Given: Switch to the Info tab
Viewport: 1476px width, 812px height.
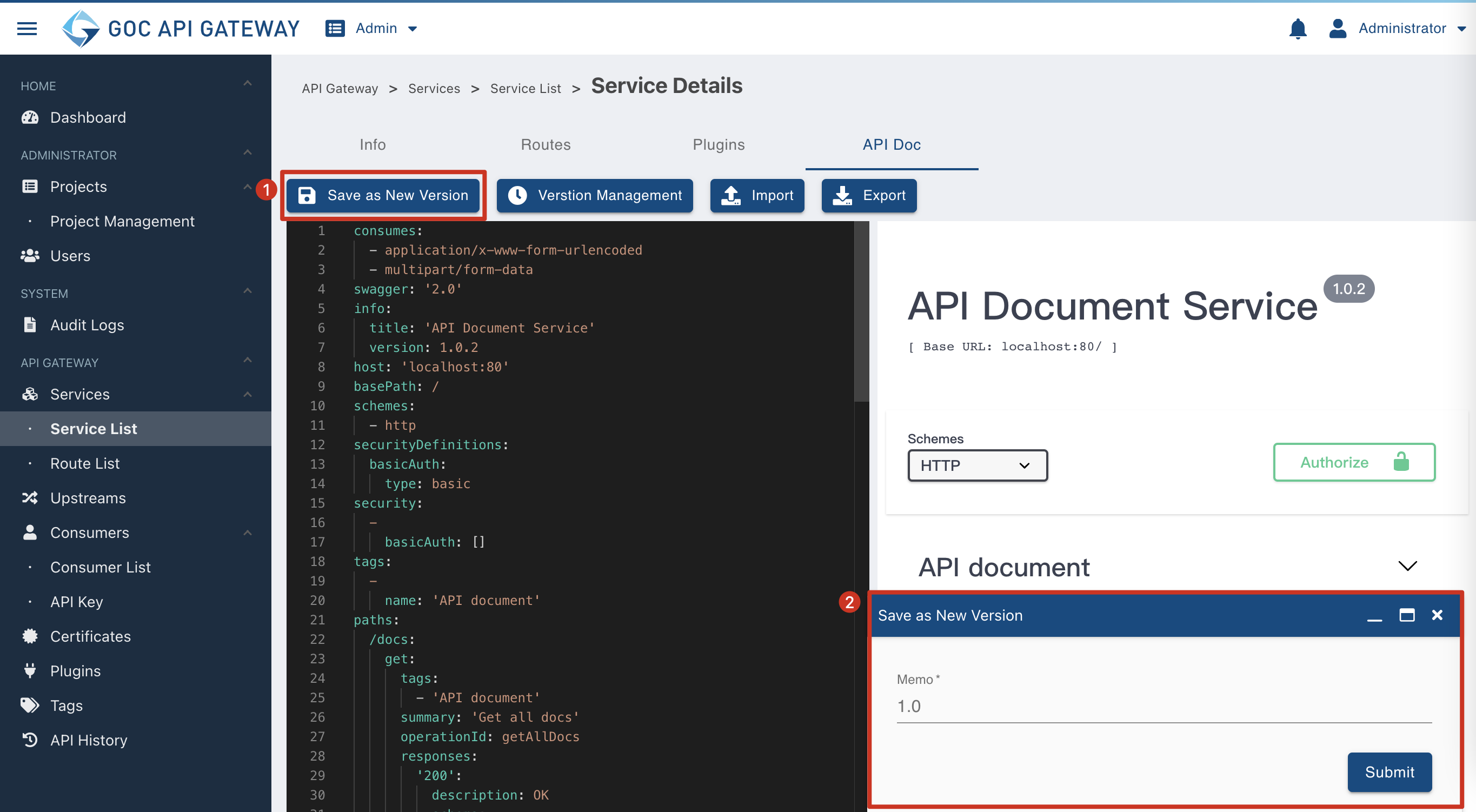Looking at the screenshot, I should pyautogui.click(x=373, y=145).
